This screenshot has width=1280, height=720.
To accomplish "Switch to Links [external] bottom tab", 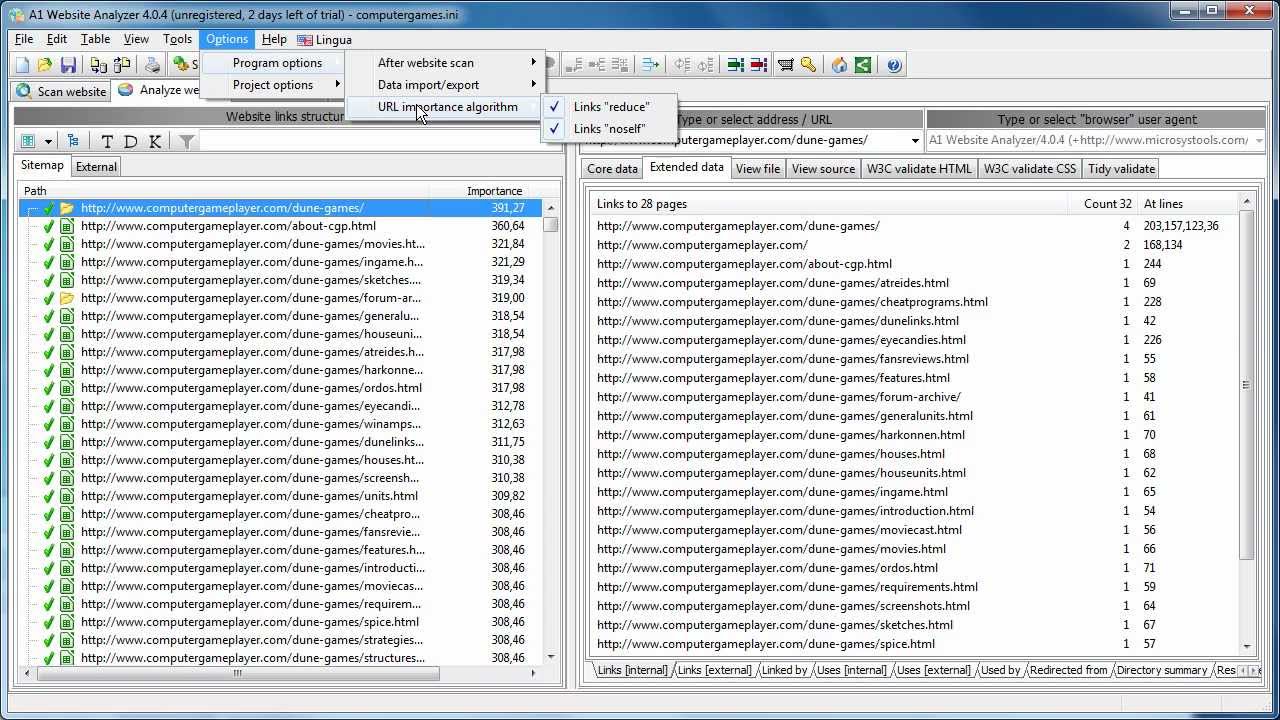I will pyautogui.click(x=714, y=670).
